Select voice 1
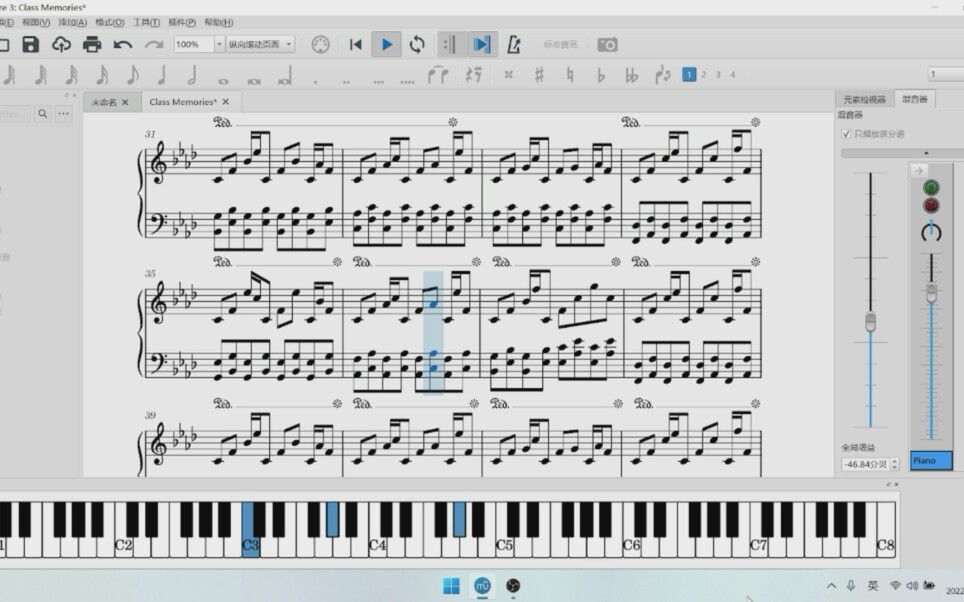This screenshot has height=602, width=964. pyautogui.click(x=689, y=74)
